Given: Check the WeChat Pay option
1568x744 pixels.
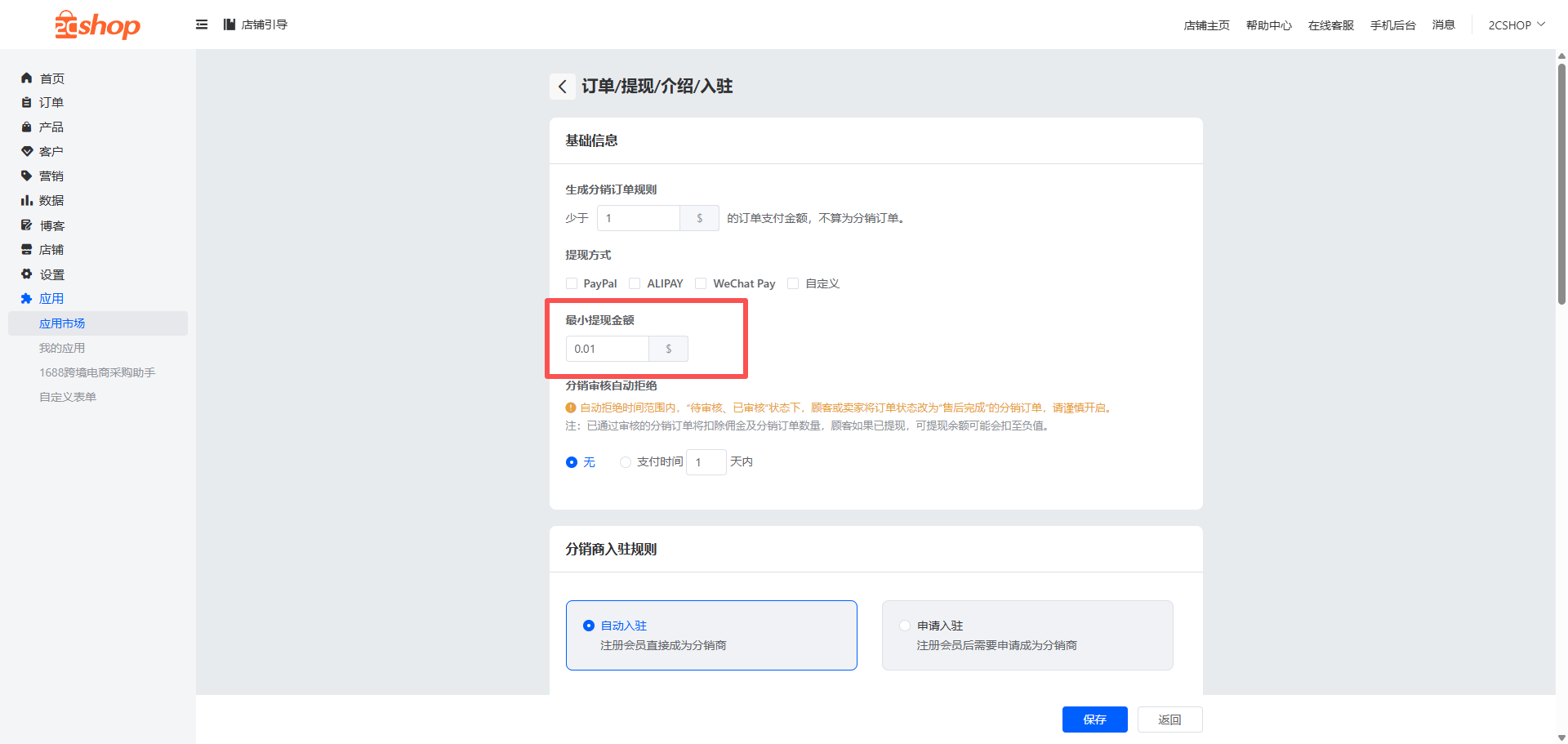Looking at the screenshot, I should [701, 283].
